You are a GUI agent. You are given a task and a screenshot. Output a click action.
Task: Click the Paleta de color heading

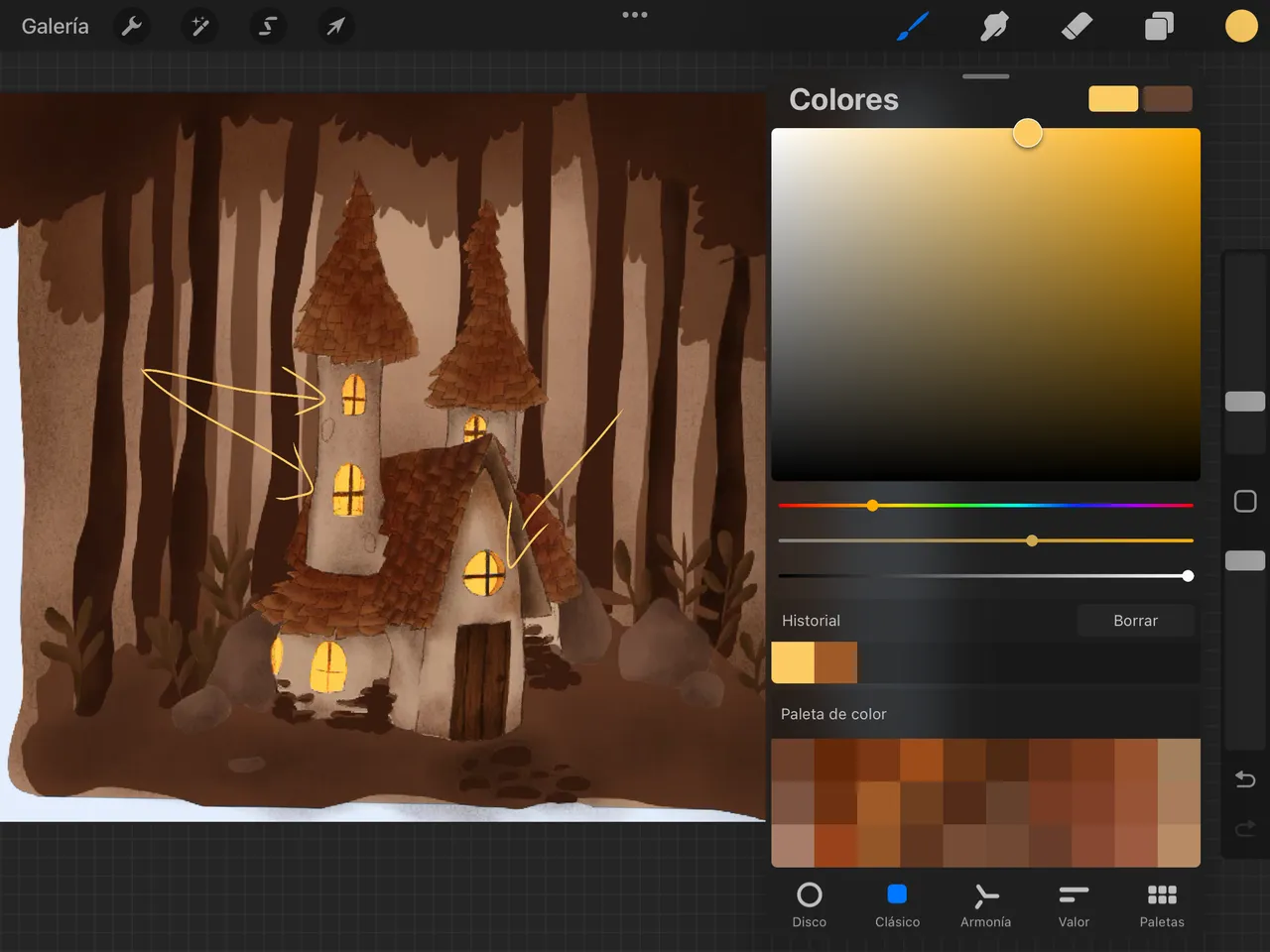(x=833, y=714)
